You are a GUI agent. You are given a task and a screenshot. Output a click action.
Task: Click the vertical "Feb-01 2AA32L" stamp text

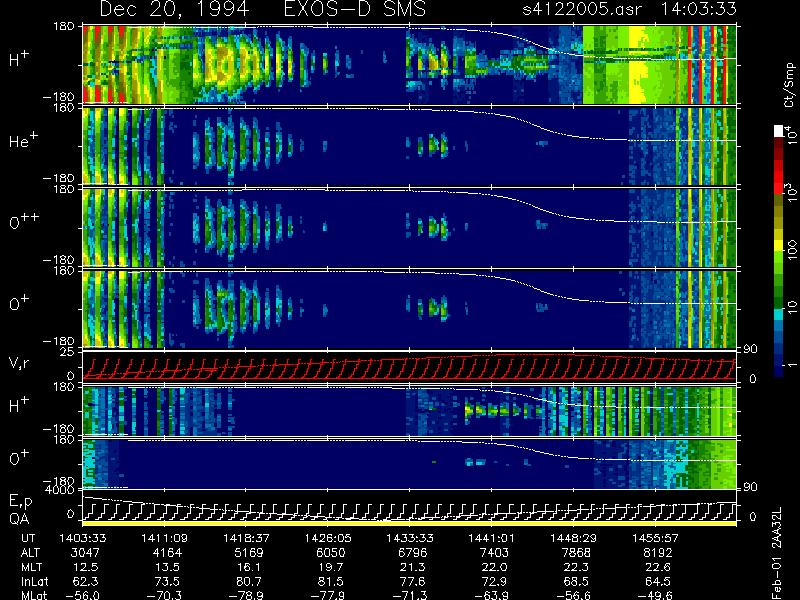pos(777,554)
